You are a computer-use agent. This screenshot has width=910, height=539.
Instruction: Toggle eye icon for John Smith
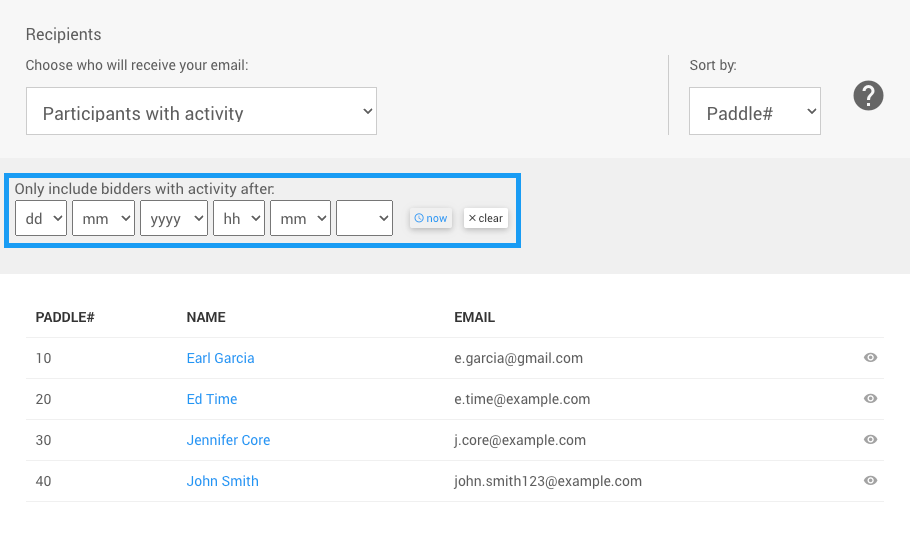click(x=870, y=481)
